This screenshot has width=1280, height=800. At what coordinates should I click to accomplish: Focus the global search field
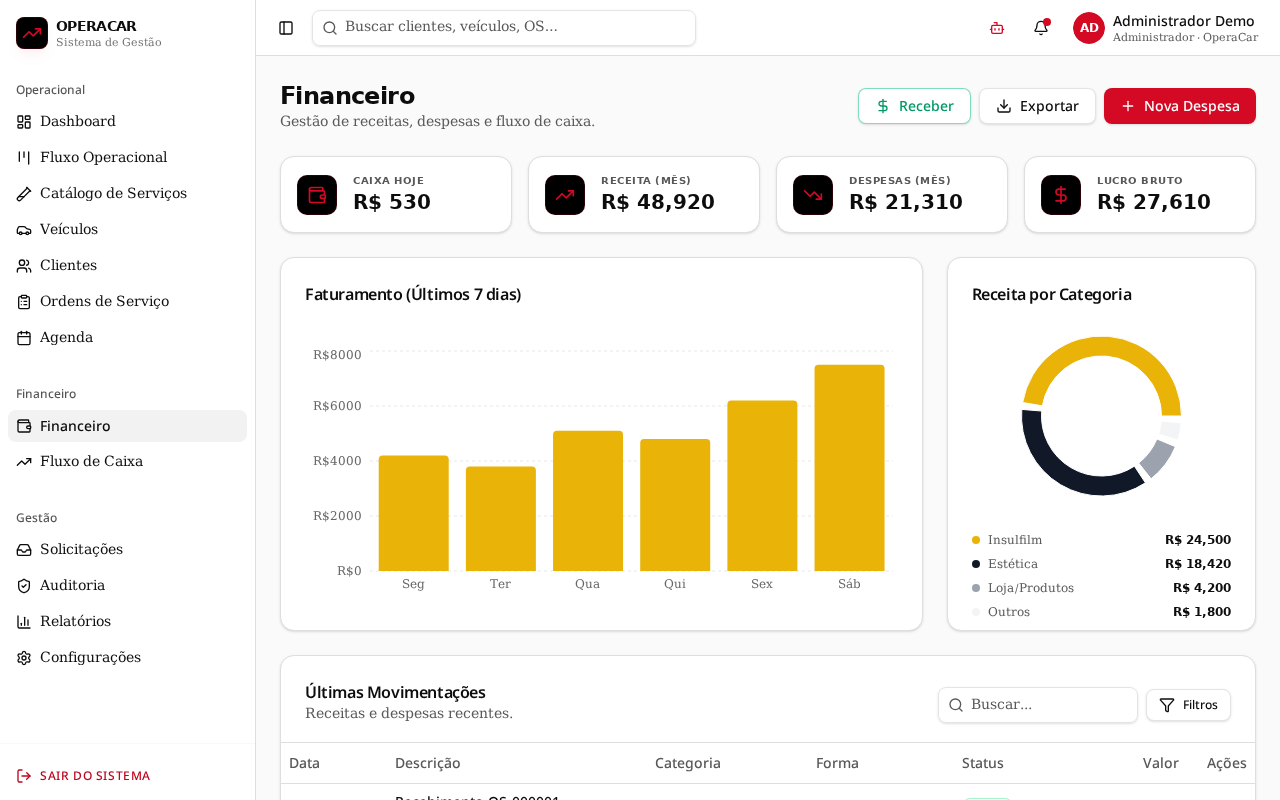(x=504, y=28)
